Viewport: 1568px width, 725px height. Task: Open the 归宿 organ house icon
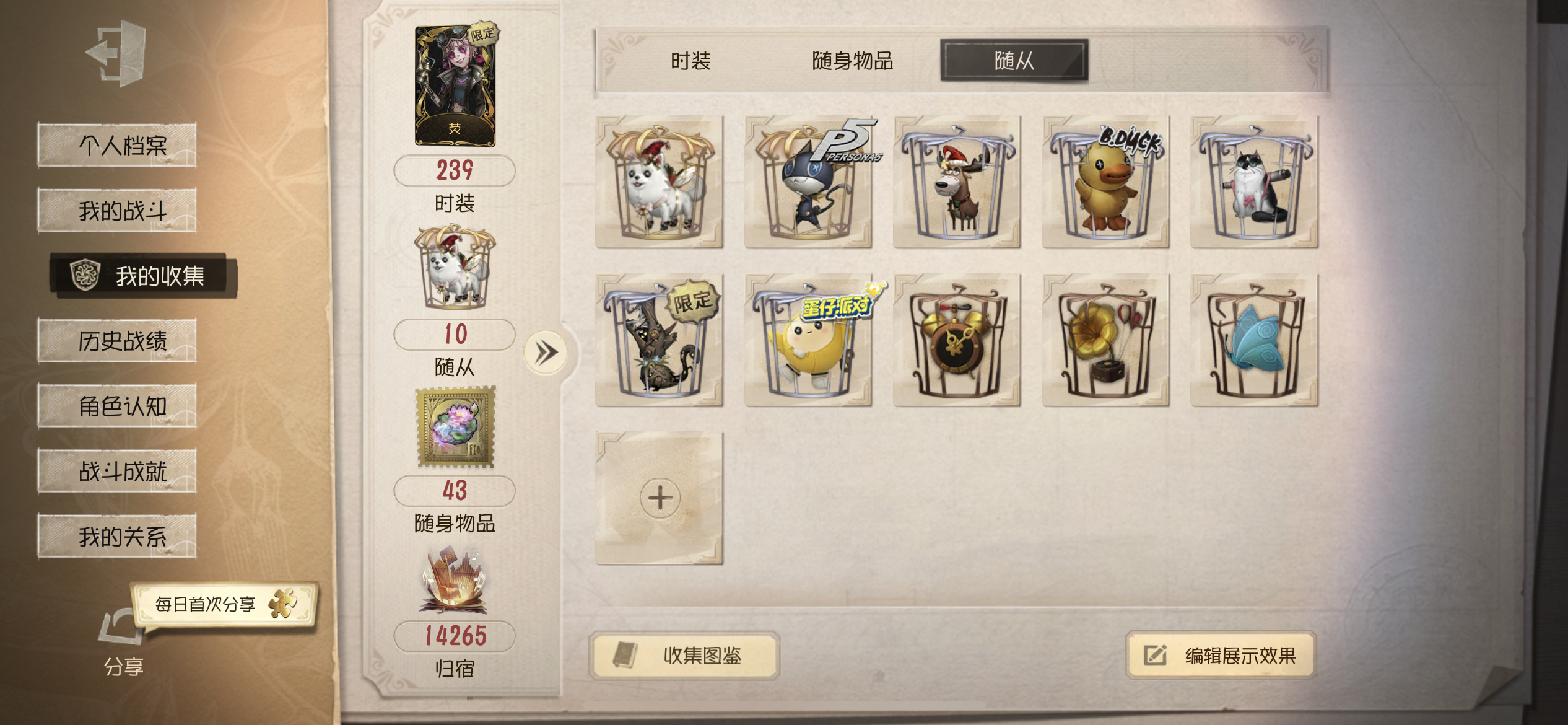pyautogui.click(x=455, y=581)
